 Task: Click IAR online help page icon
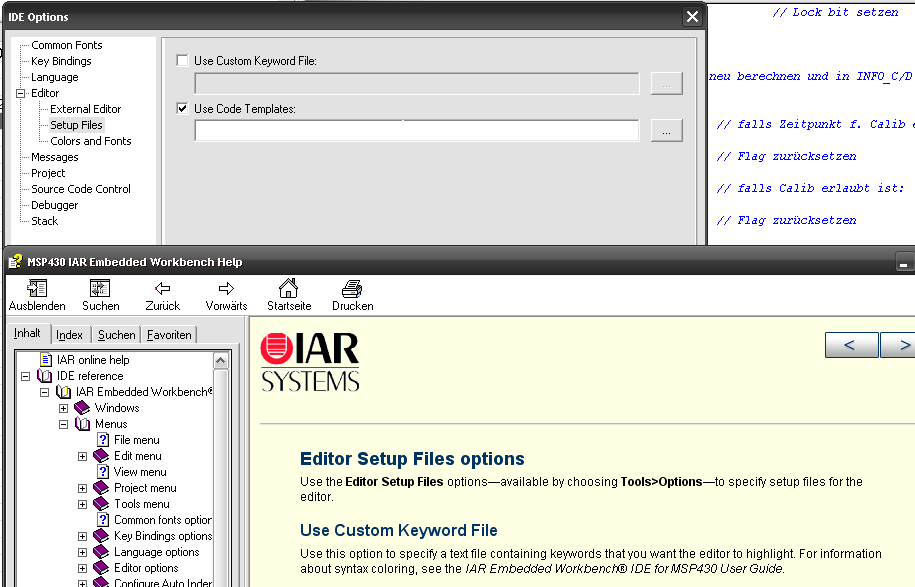pyautogui.click(x=46, y=360)
